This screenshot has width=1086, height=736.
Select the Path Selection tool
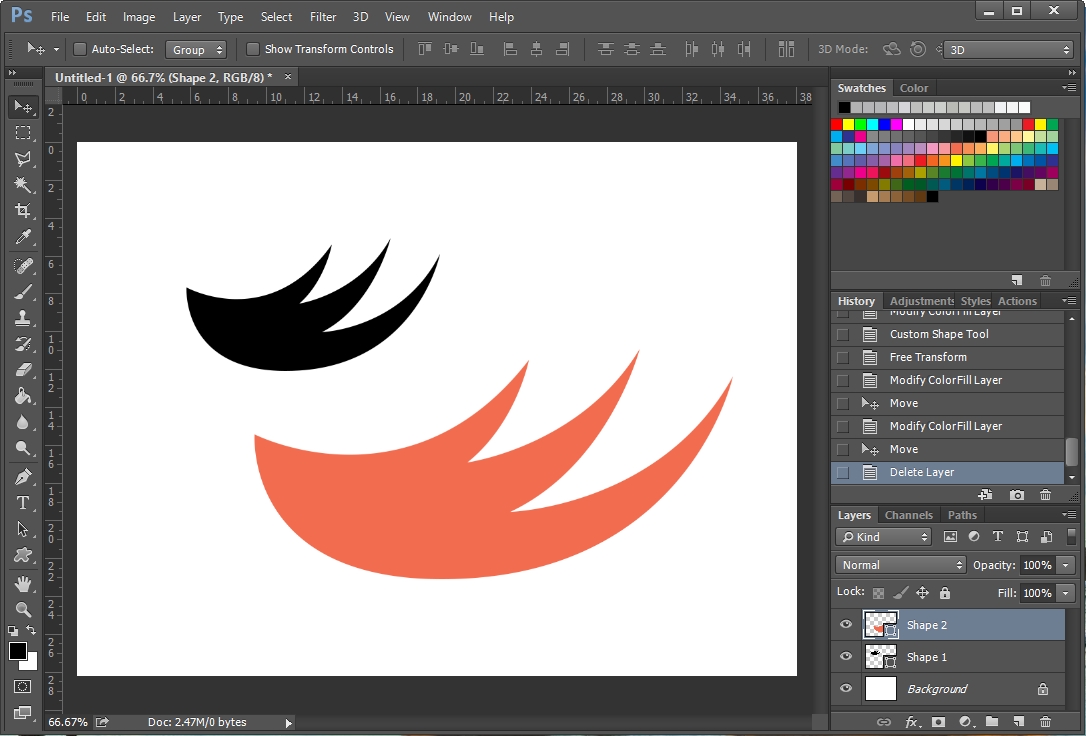tap(23, 529)
